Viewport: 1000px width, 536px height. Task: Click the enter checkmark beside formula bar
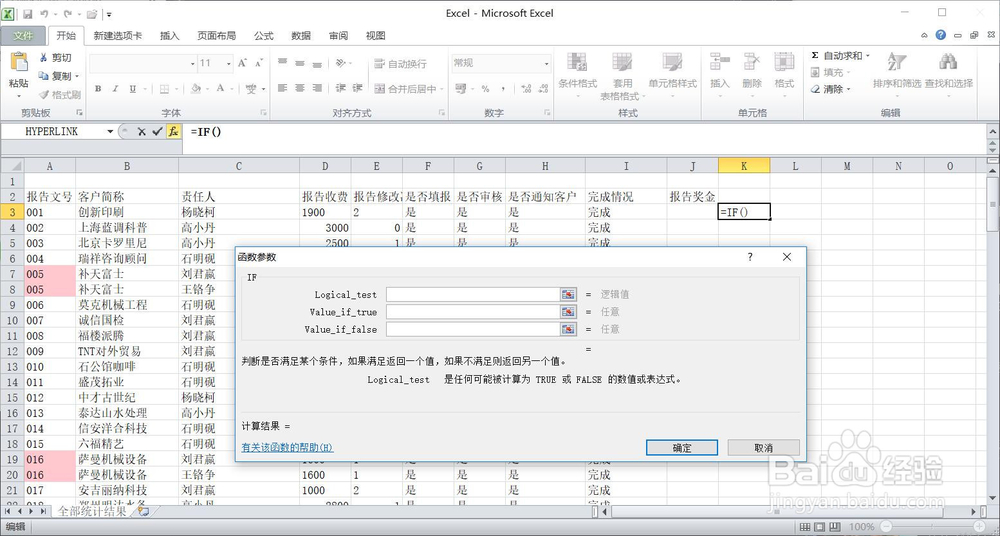(158, 131)
